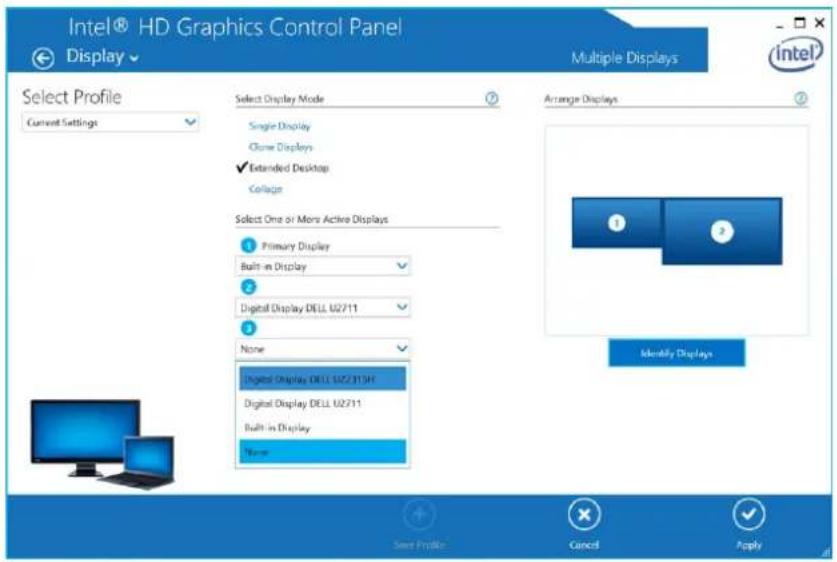Click the back arrow icon
The width and height of the screenshot is (837, 562).
(x=43, y=59)
